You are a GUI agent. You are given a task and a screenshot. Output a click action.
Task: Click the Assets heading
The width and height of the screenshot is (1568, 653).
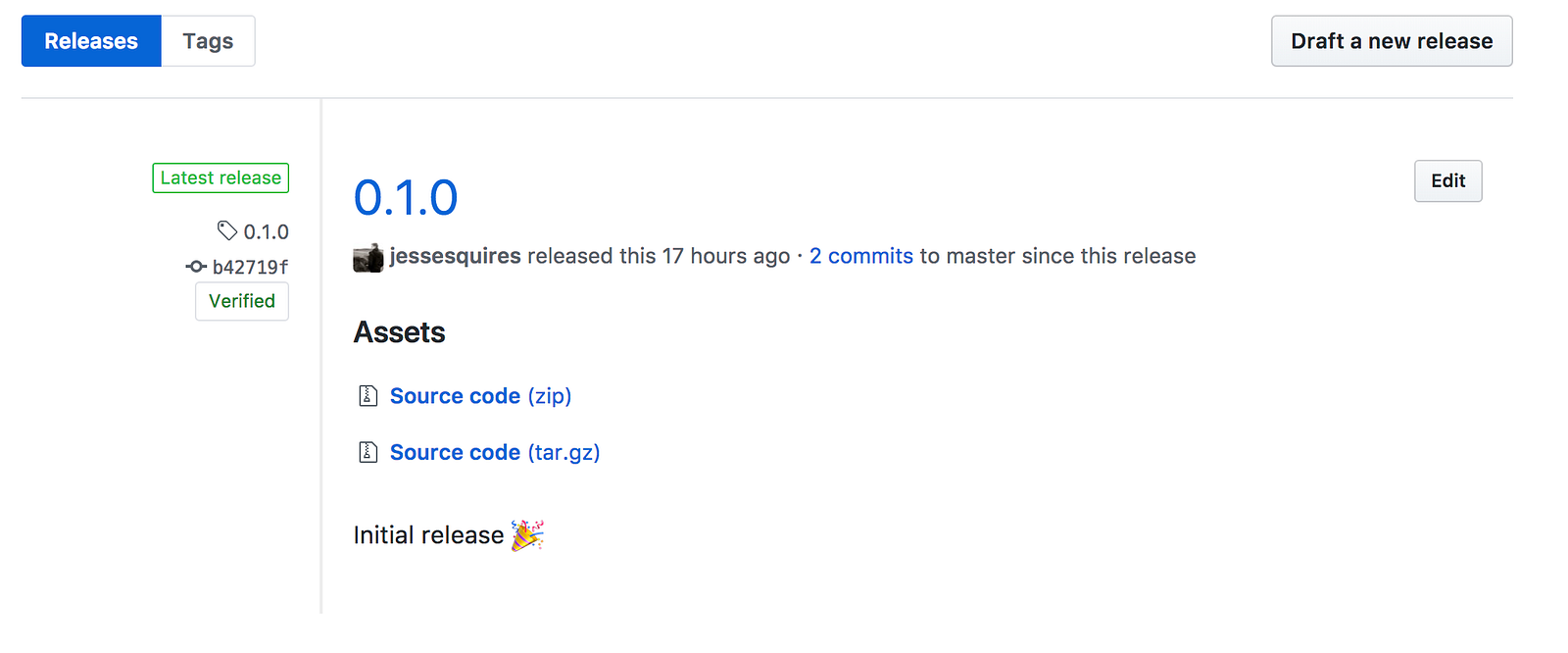[399, 332]
